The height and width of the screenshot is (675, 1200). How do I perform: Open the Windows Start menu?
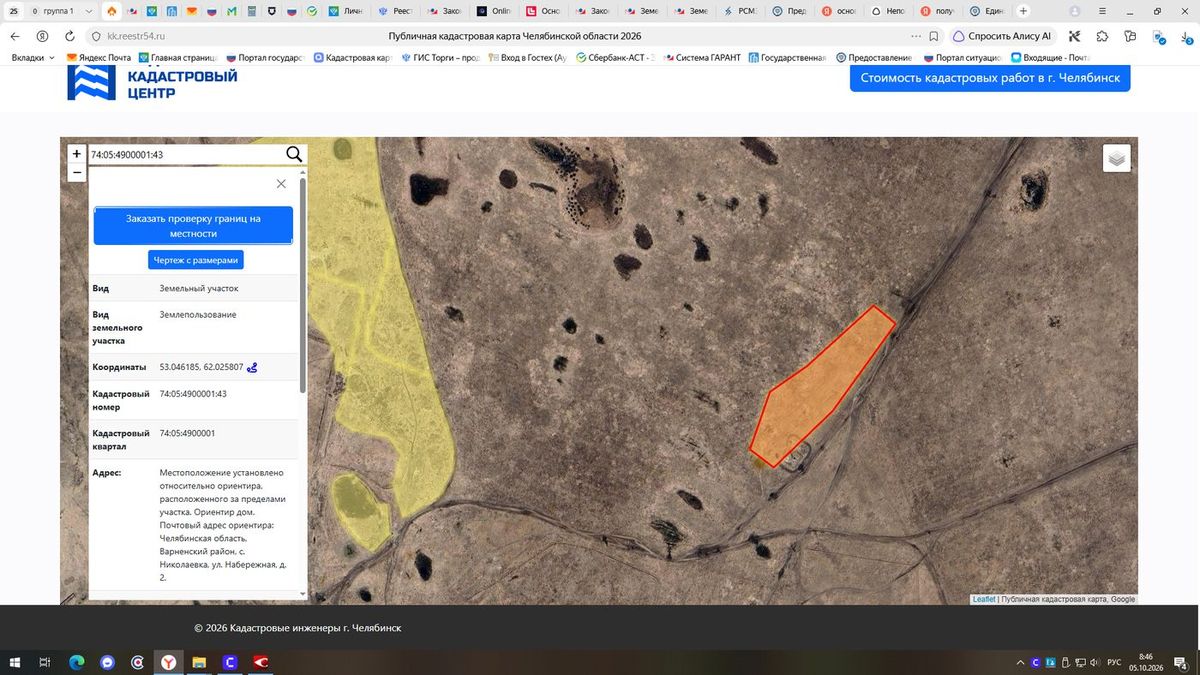[15, 662]
